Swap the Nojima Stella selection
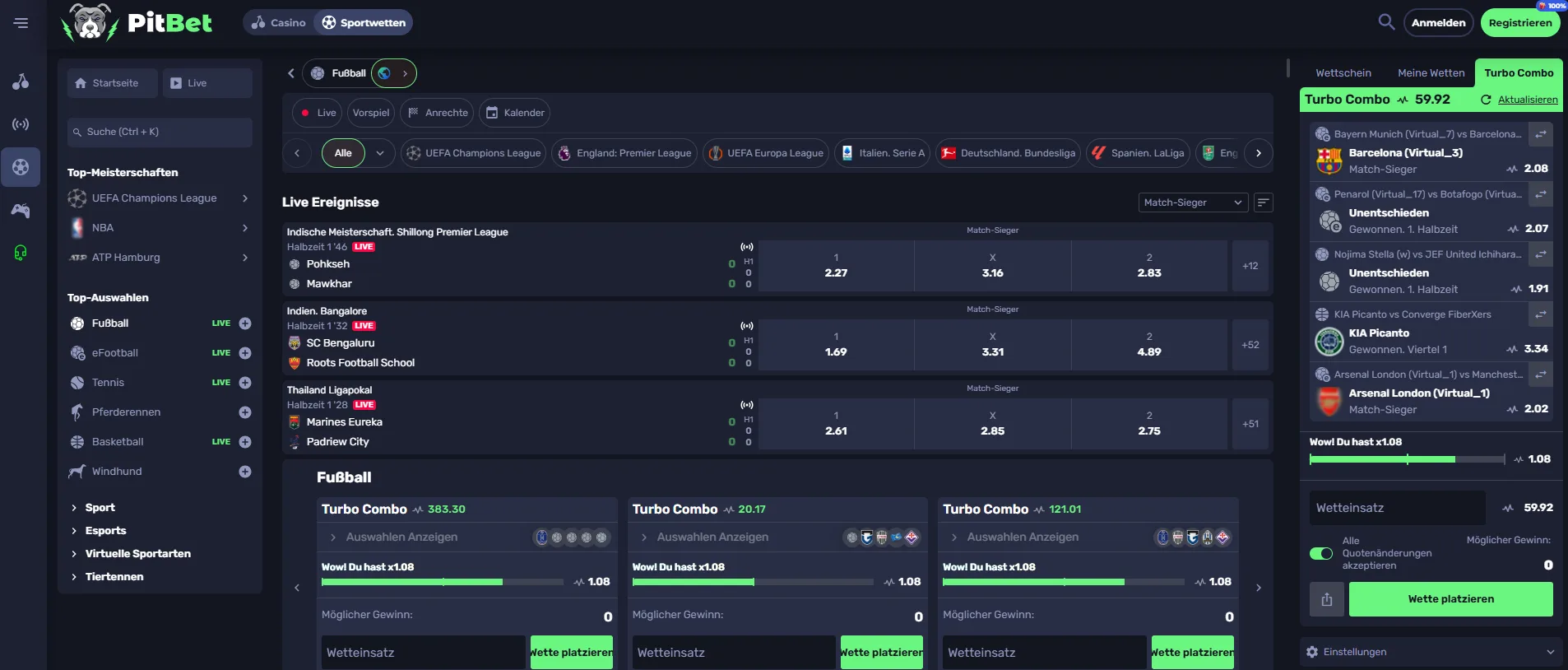Screen dimensions: 1568x670 [x=1541, y=254]
